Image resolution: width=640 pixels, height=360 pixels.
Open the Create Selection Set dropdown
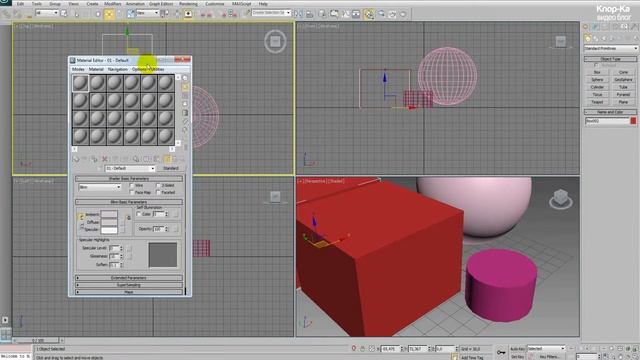coord(271,13)
